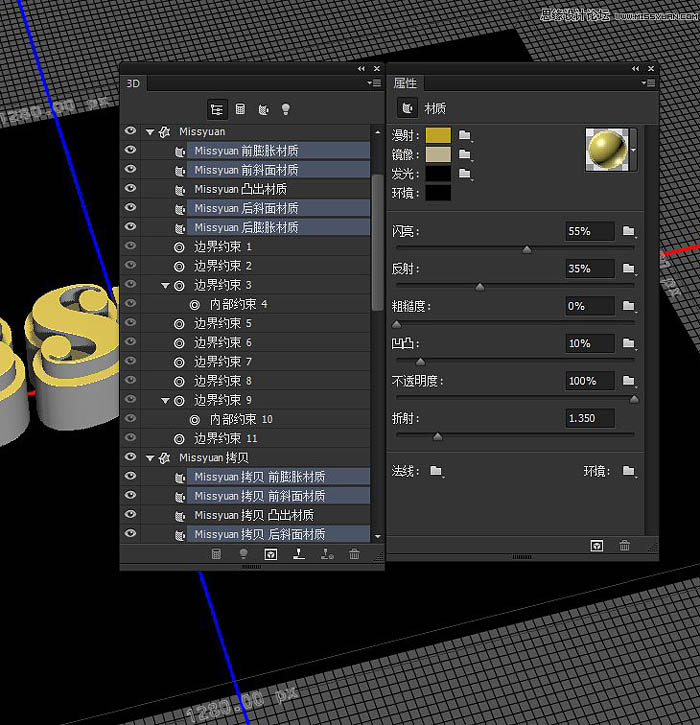Image resolution: width=700 pixels, height=725 pixels.
Task: Click the diffuse (漫射) yellow color swatch
Action: click(x=438, y=135)
